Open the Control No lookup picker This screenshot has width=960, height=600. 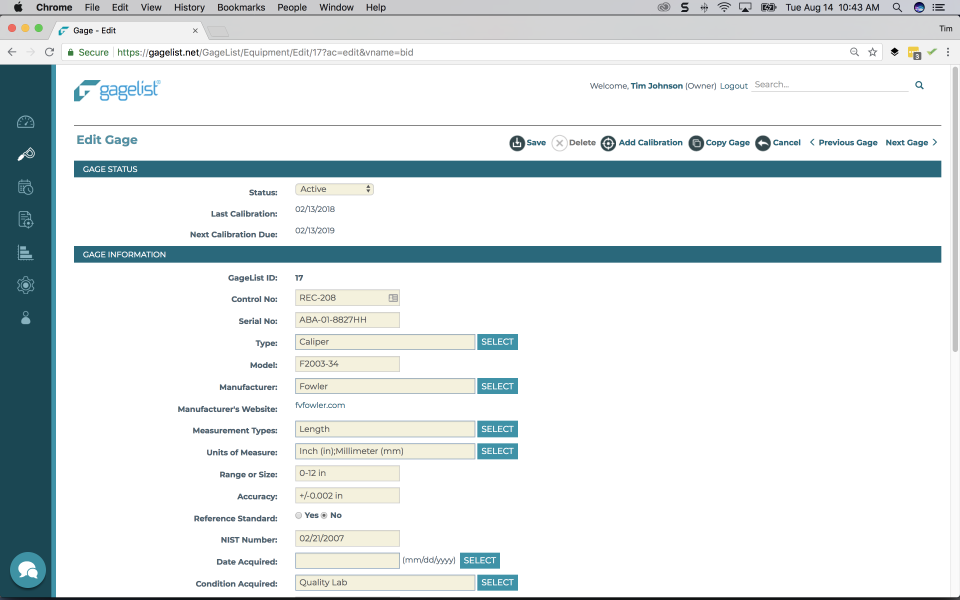click(392, 297)
